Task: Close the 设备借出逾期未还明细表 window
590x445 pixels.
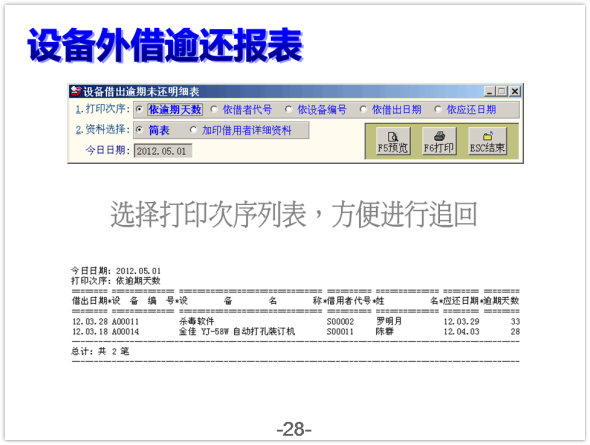Action: (x=515, y=91)
